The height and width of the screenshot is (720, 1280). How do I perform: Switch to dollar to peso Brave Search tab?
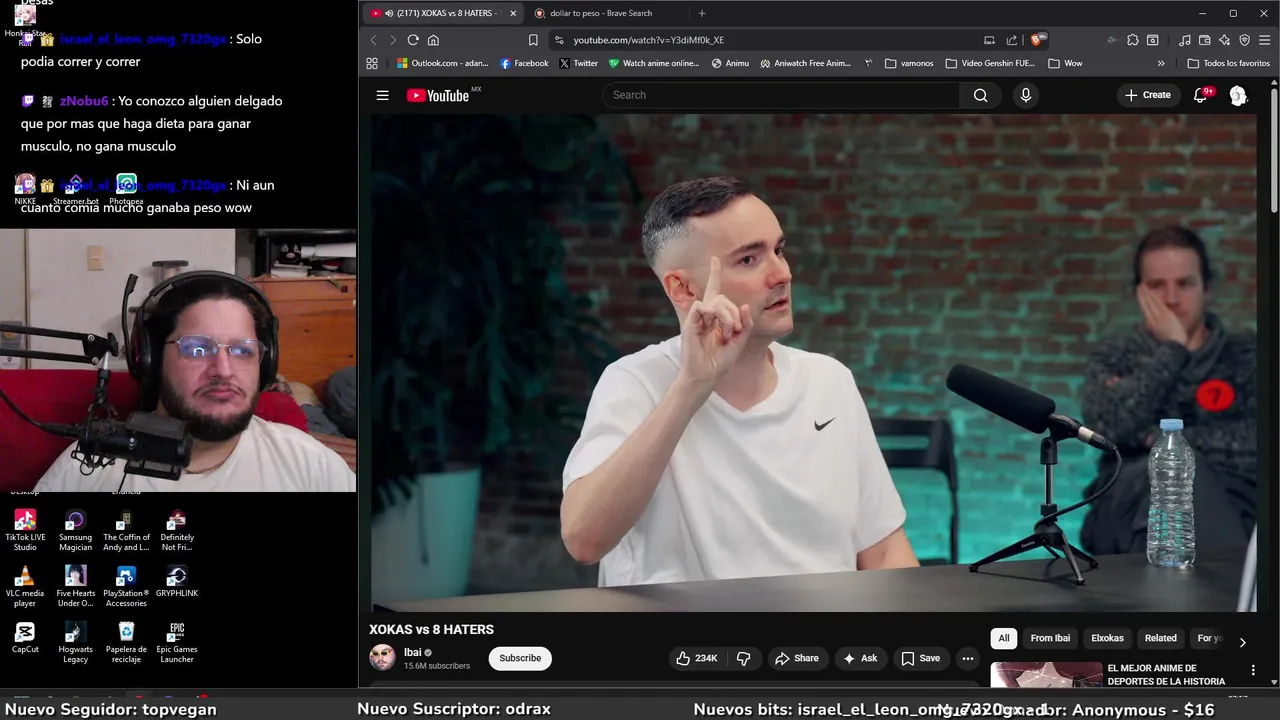[x=601, y=13]
